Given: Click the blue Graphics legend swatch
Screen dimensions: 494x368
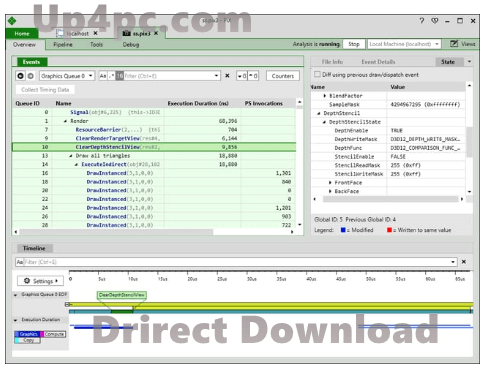Looking at the screenshot, I should click(x=28, y=334).
